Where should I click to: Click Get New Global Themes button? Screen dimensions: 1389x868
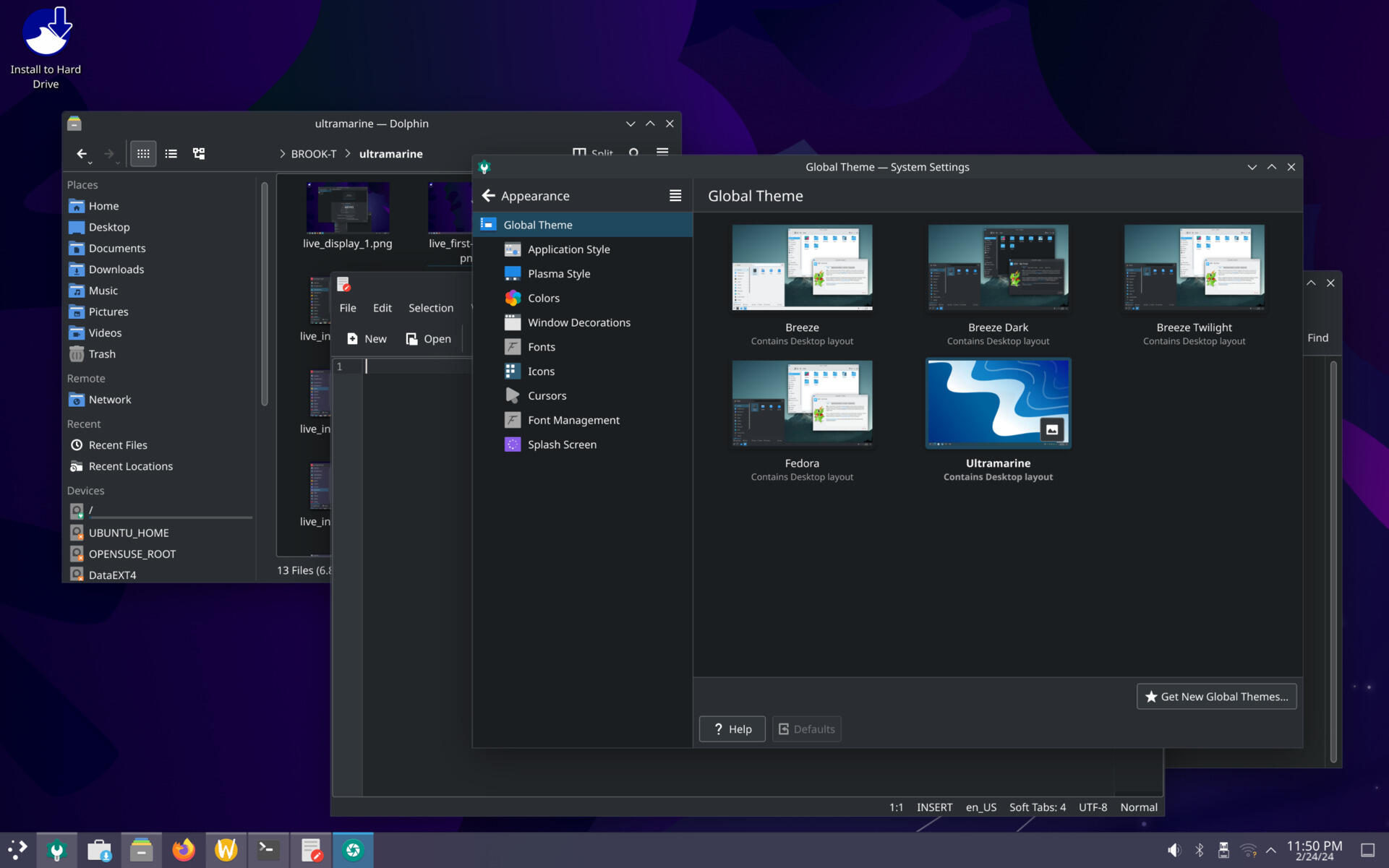click(1216, 697)
